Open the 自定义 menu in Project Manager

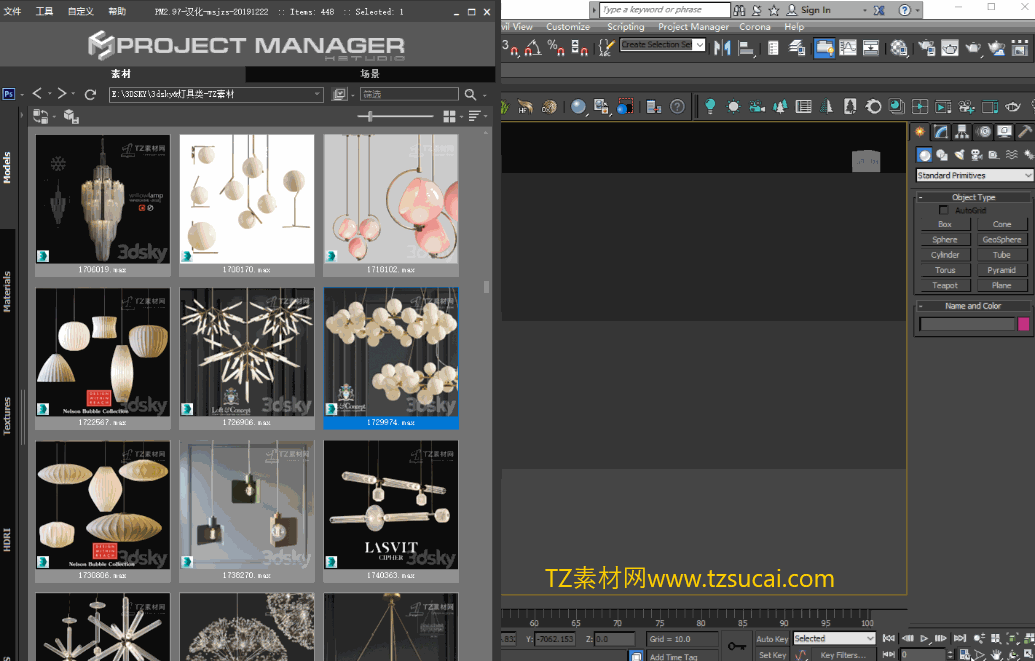click(81, 11)
